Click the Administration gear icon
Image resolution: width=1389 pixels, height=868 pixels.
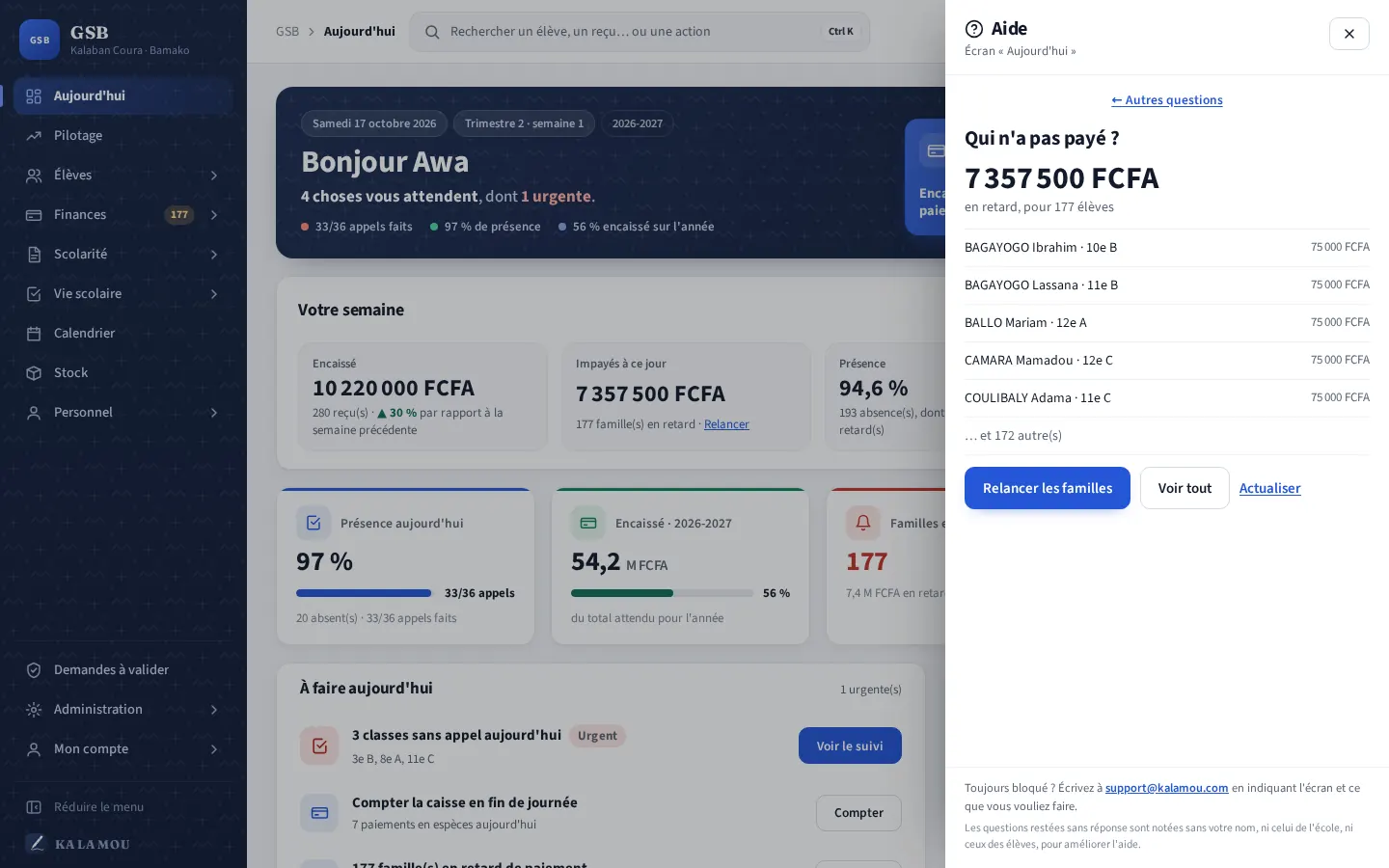34,710
